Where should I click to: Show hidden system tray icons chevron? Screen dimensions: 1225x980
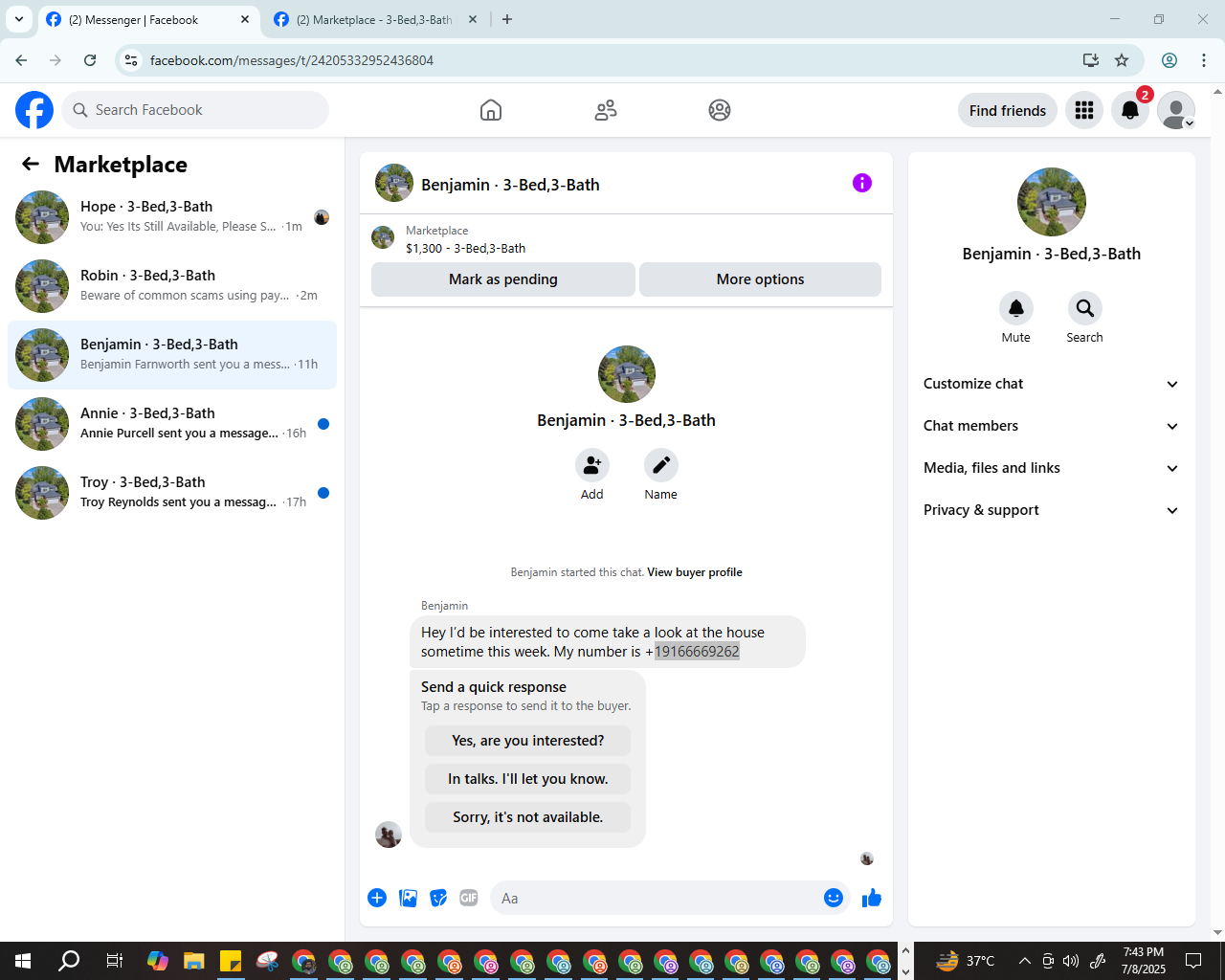click(1024, 961)
